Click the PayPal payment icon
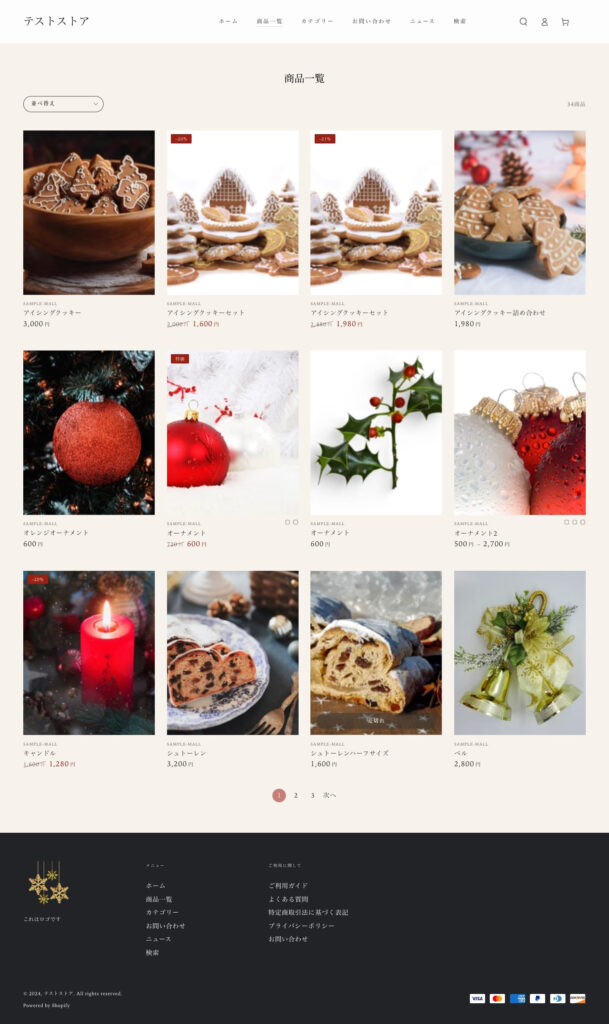The width and height of the screenshot is (609, 1024). (x=537, y=998)
